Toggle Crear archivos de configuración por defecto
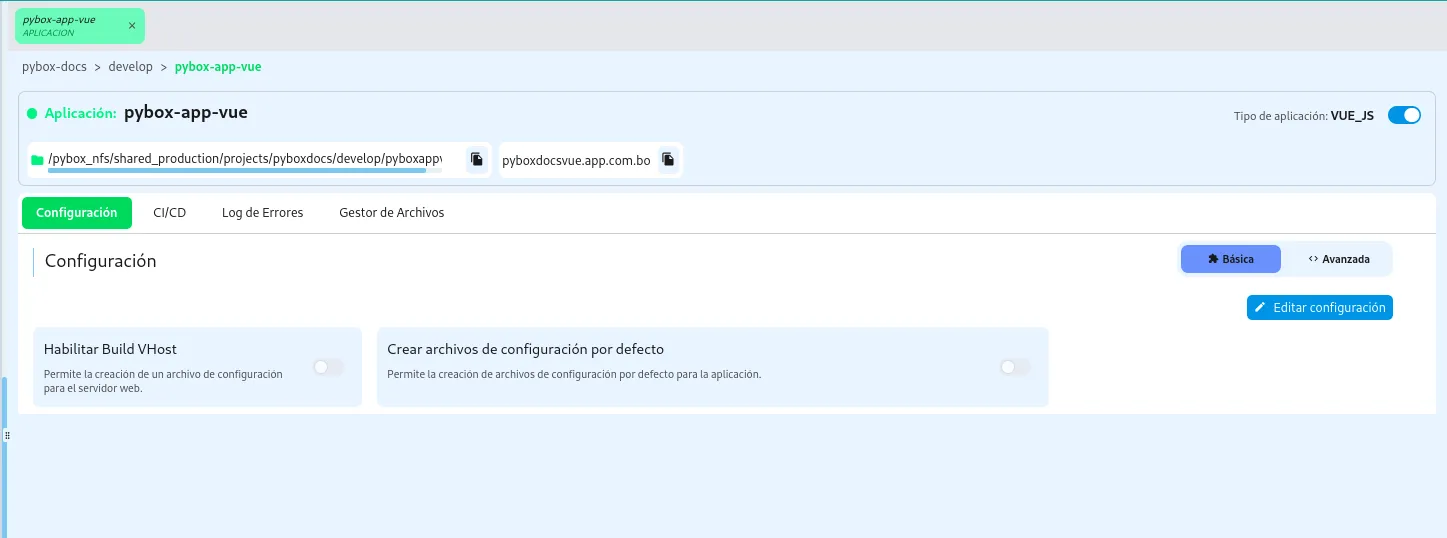Screen dimensions: 1447x538 click(x=1015, y=367)
